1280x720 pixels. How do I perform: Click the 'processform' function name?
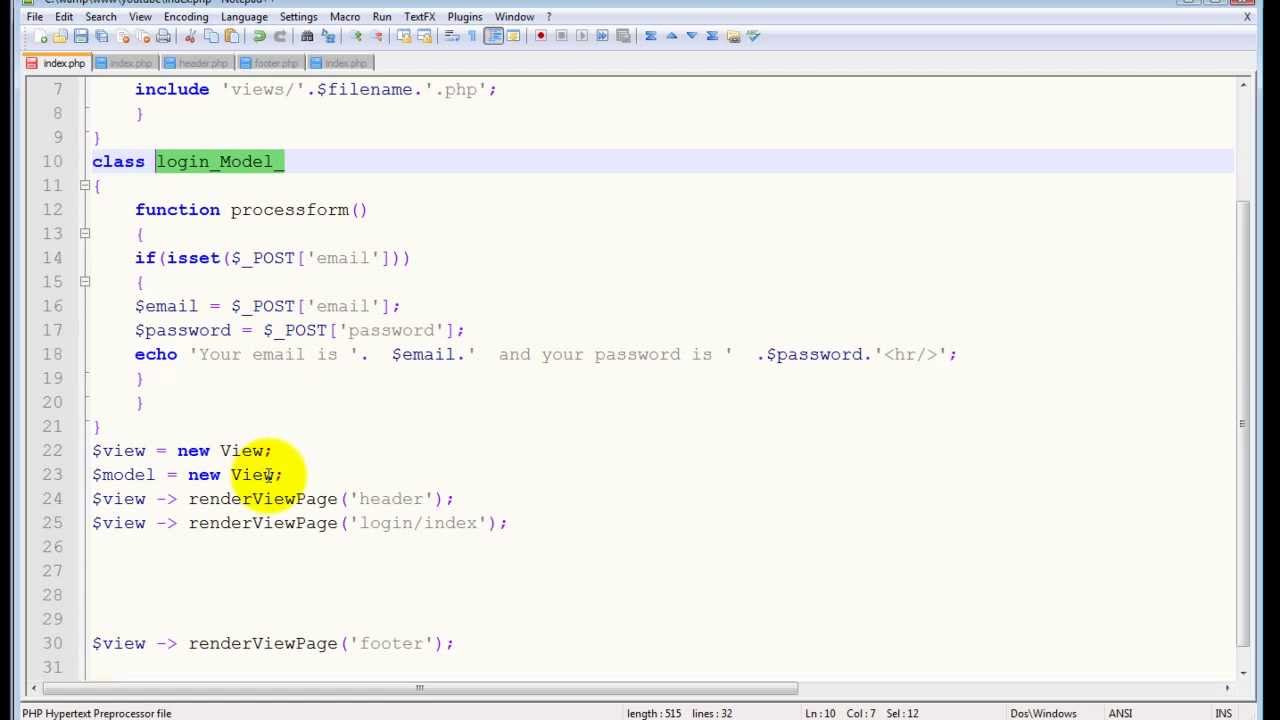coord(289,210)
